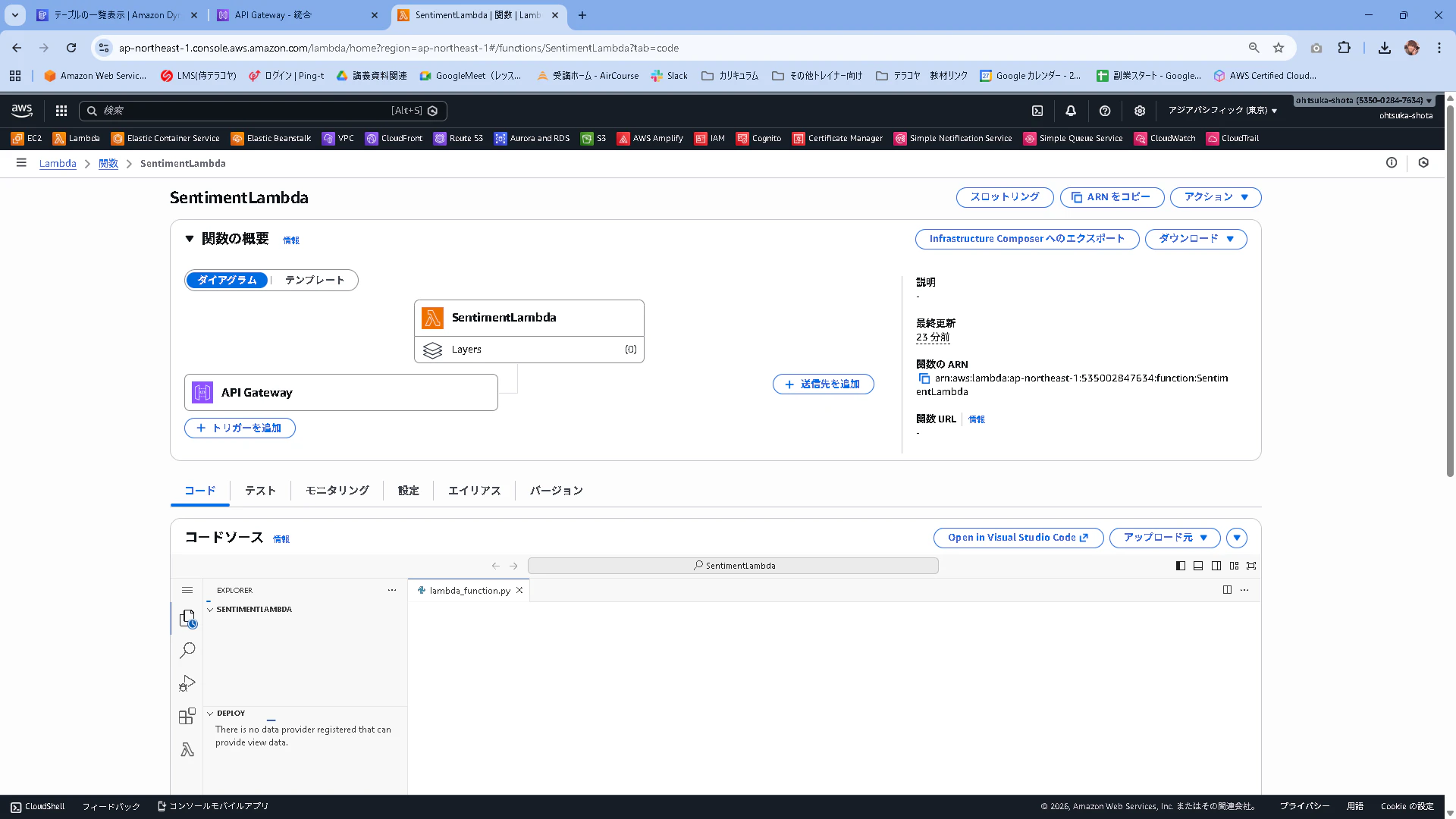This screenshot has width=1456, height=819.
Task: Open EC2 from the favorites bar
Action: point(27,139)
